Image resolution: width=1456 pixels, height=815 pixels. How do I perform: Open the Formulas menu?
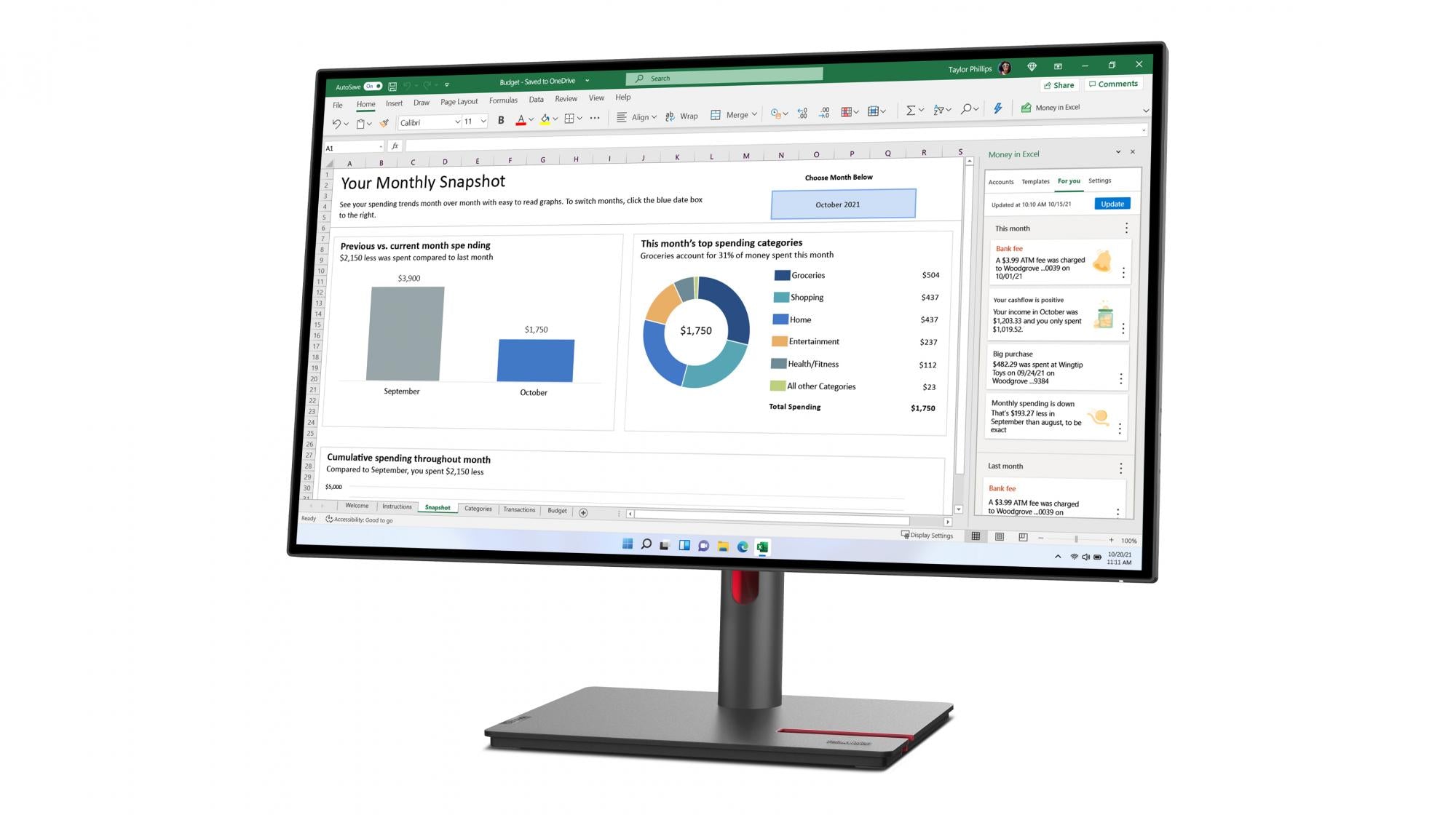(502, 99)
